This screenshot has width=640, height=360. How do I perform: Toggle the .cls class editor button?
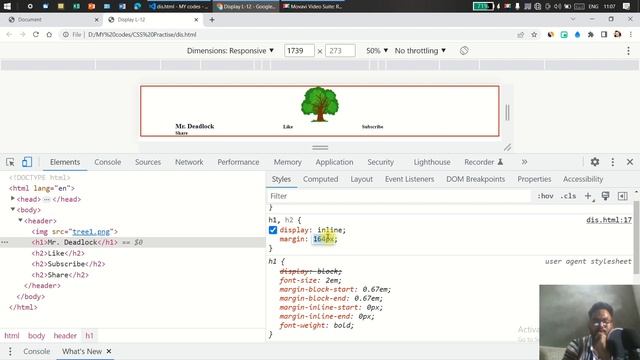[x=568, y=196]
